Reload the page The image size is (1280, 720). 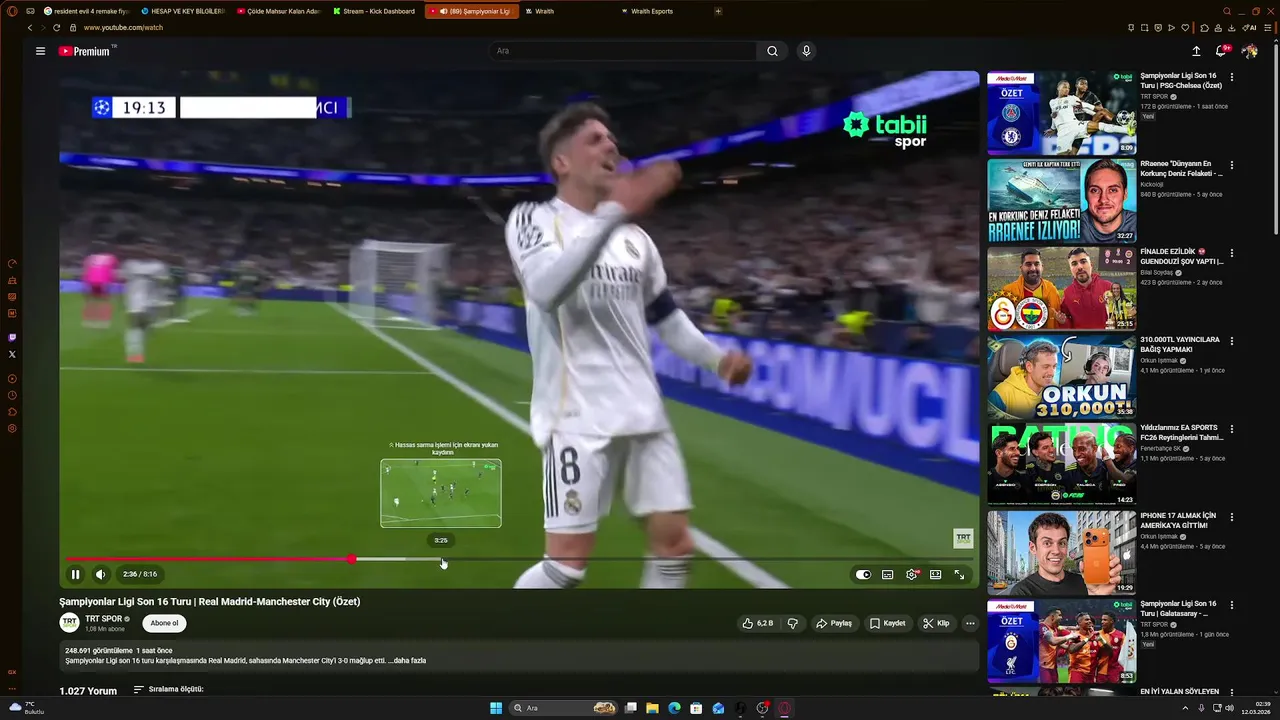[x=56, y=28]
